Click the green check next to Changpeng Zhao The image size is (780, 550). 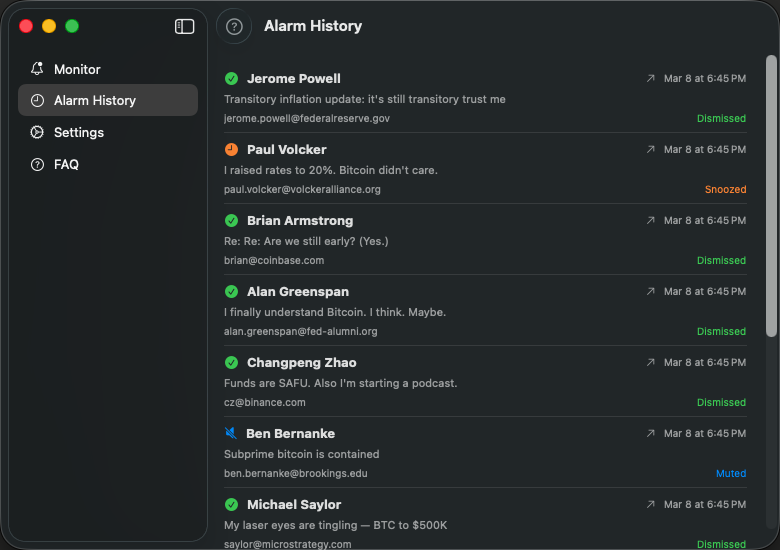coord(231,363)
